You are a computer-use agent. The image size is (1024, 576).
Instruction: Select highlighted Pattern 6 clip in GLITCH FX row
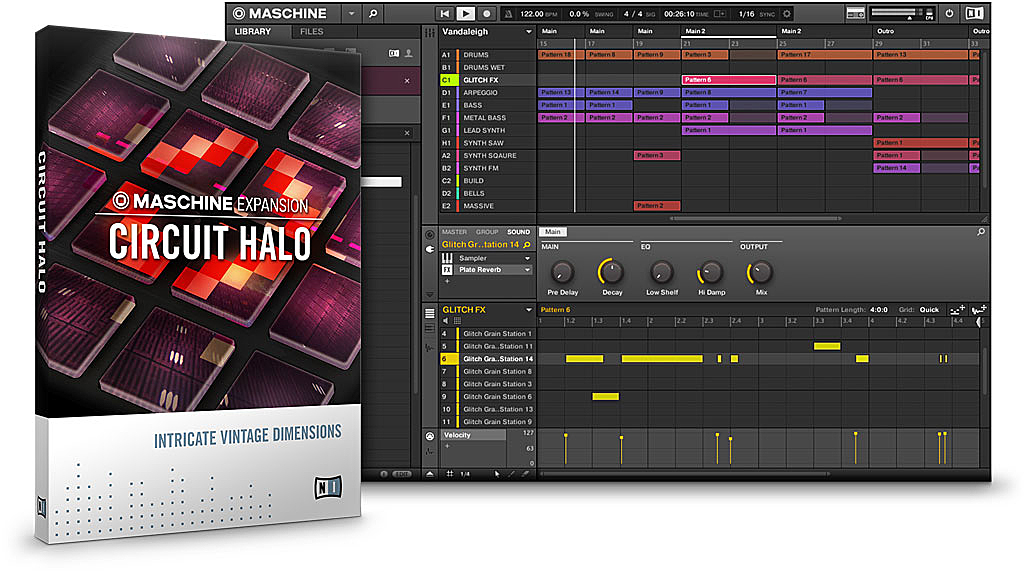pyautogui.click(x=728, y=80)
